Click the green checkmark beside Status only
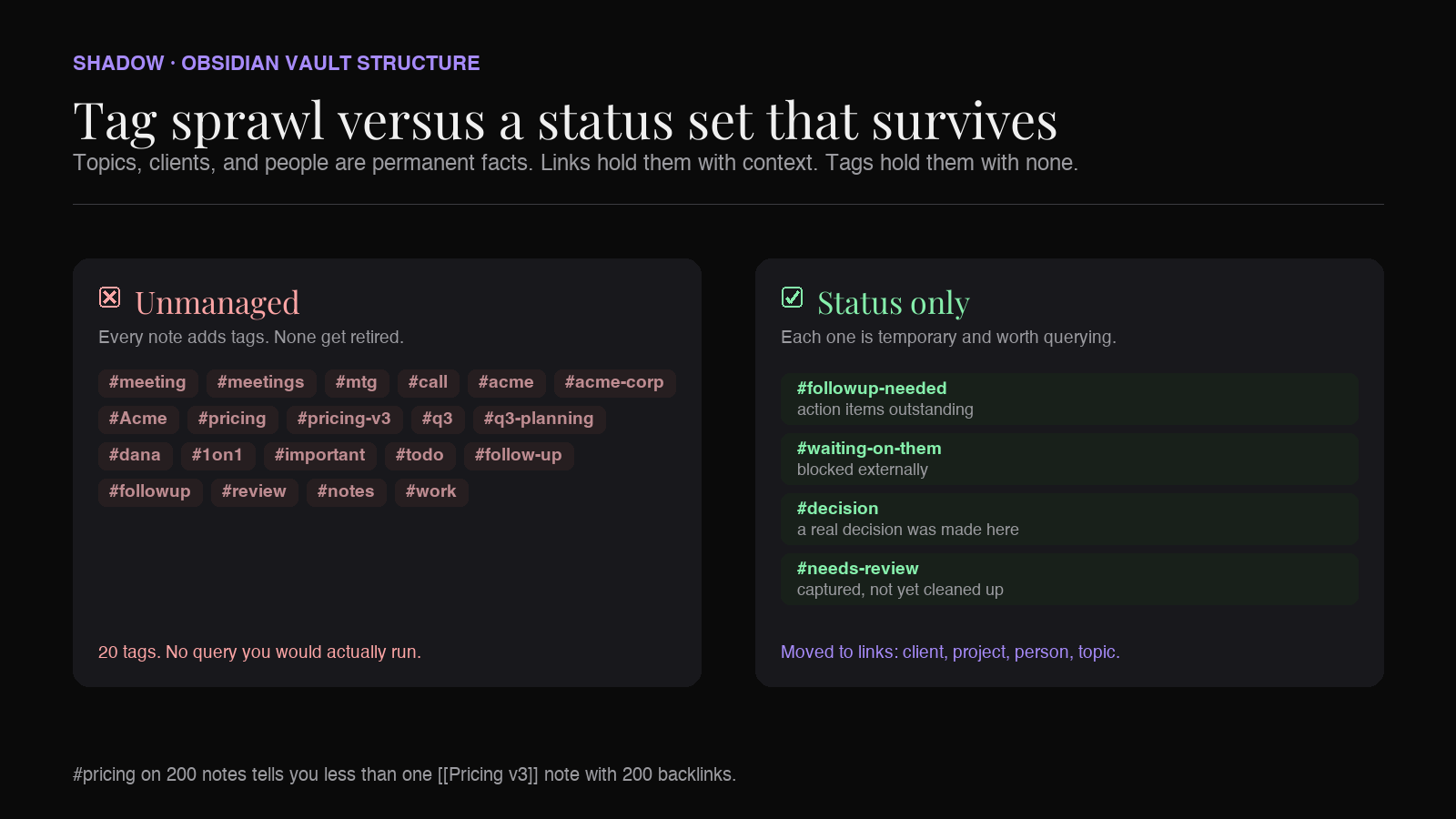Viewport: 1456px width, 819px height. tap(793, 297)
